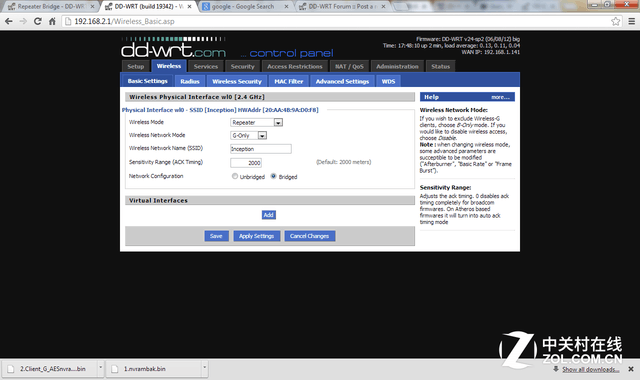Add a virtual interface with Add button

(x=269, y=215)
